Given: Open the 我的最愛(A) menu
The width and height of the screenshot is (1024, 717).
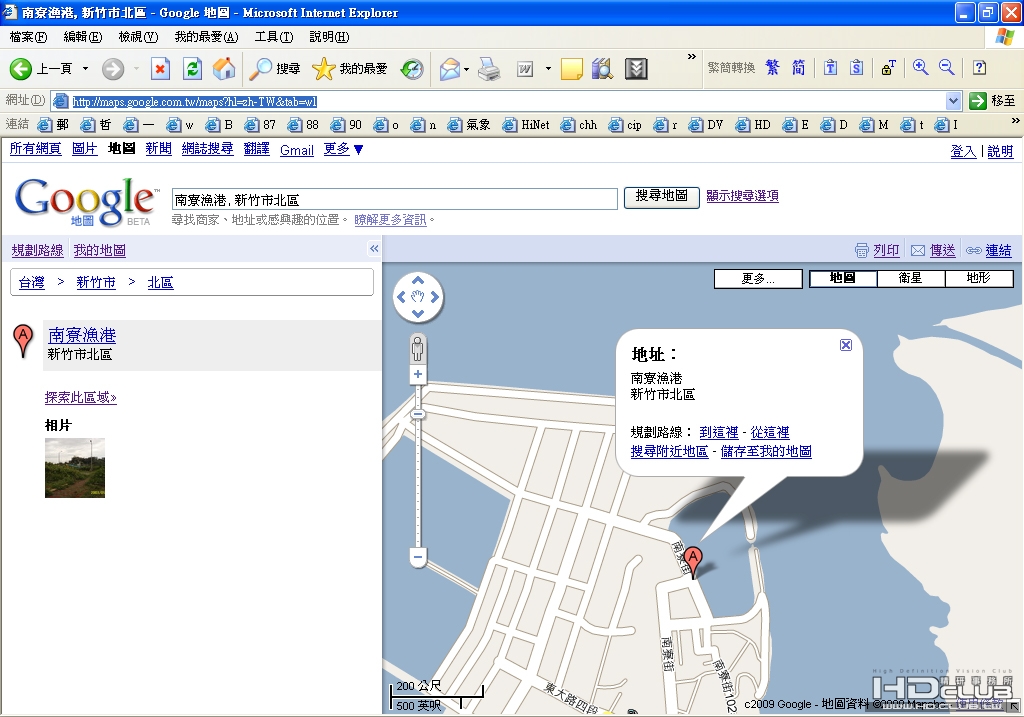Looking at the screenshot, I should click(206, 37).
